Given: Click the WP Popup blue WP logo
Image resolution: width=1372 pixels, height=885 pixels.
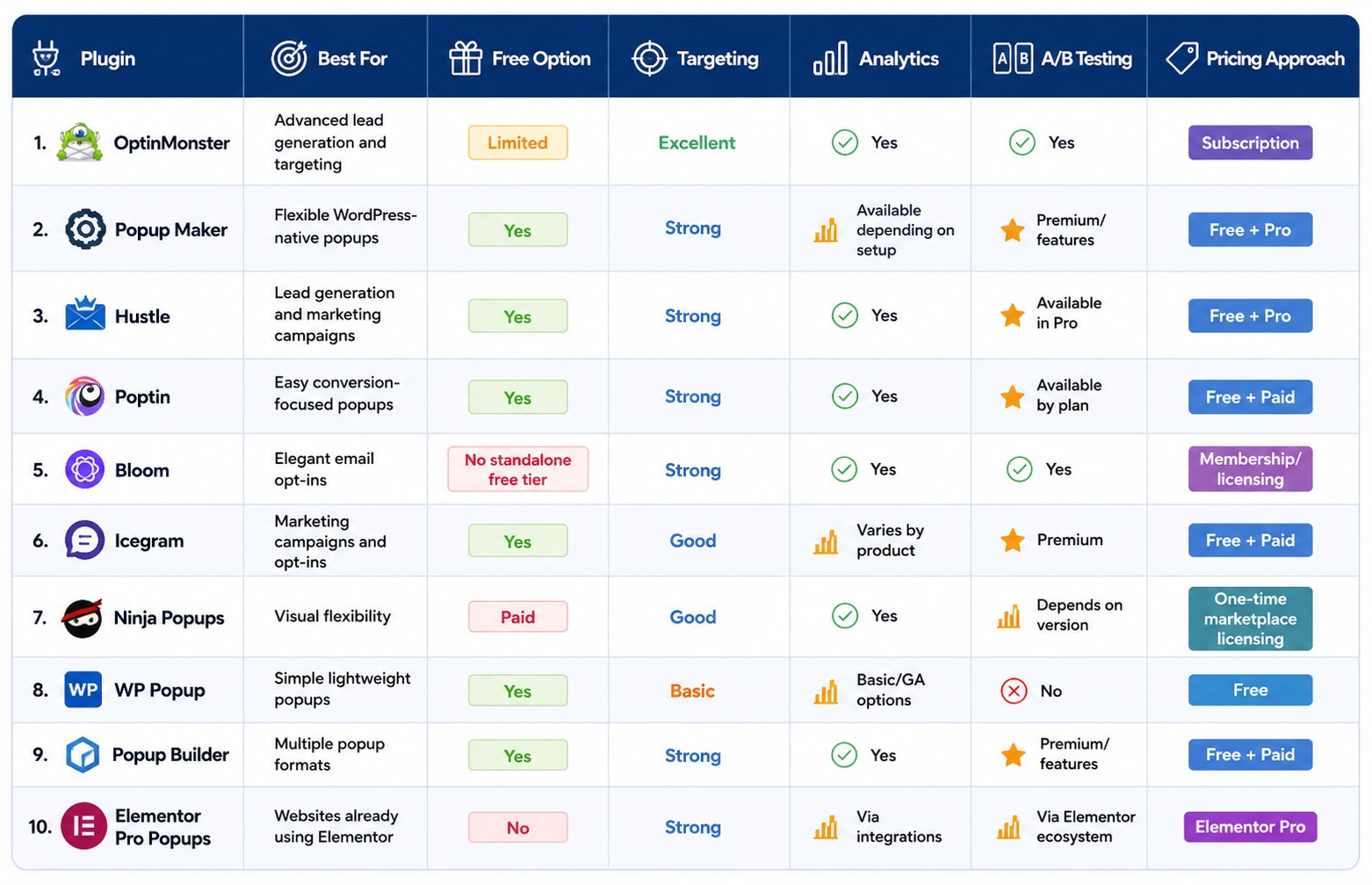Looking at the screenshot, I should click(x=83, y=690).
